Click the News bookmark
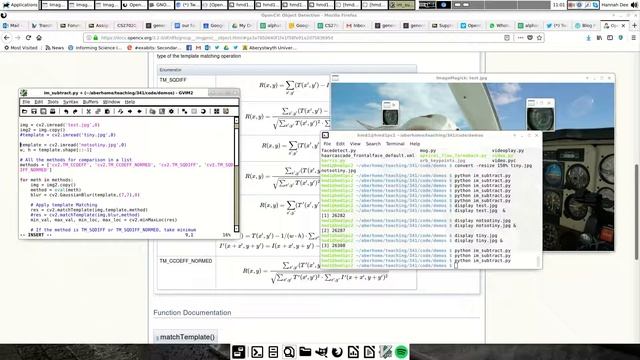This screenshot has height=360, width=640. tap(55, 48)
